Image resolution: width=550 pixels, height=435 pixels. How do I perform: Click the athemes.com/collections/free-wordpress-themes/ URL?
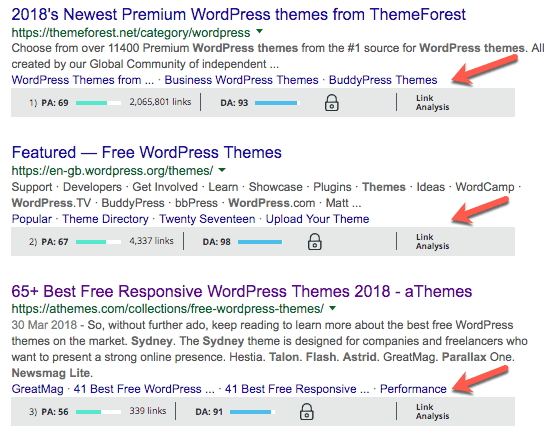click(x=168, y=309)
